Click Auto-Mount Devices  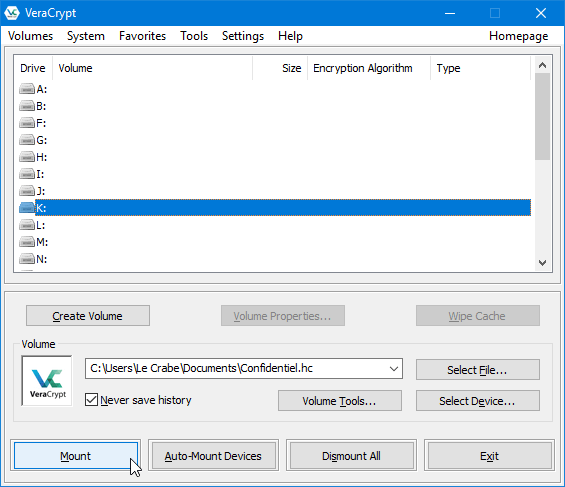(213, 456)
